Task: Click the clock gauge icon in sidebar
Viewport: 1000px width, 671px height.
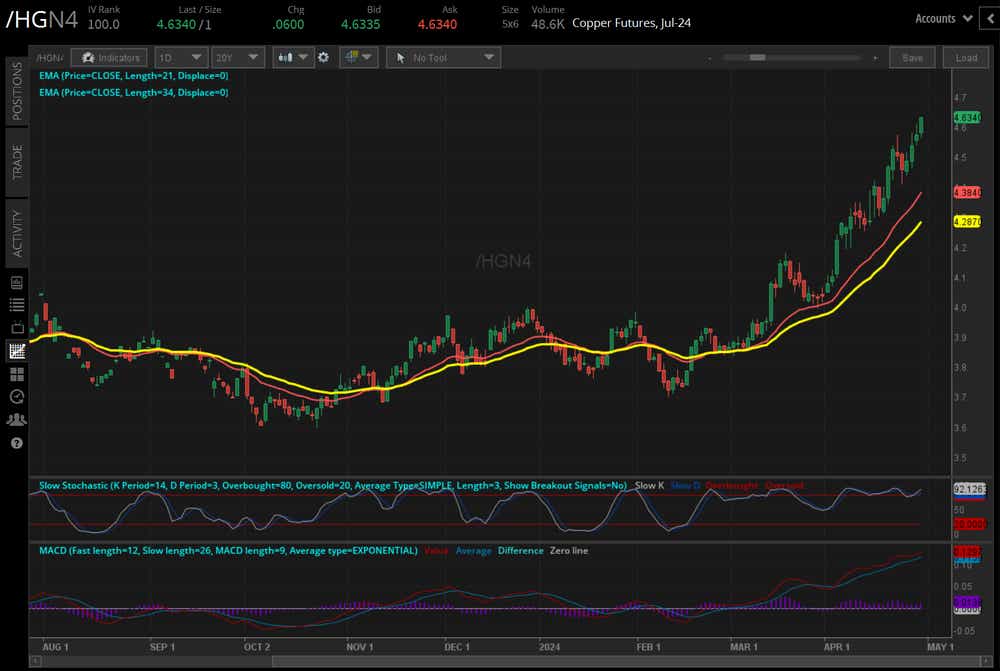Action: [16, 397]
